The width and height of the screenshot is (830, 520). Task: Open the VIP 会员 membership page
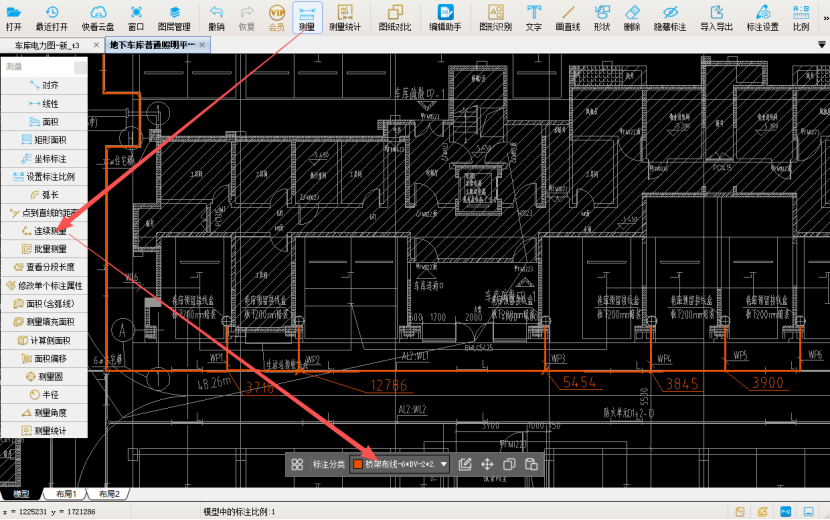[x=277, y=18]
